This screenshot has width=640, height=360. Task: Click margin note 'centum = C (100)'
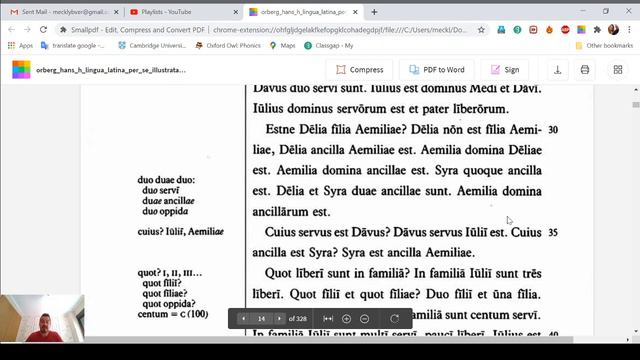point(173,314)
